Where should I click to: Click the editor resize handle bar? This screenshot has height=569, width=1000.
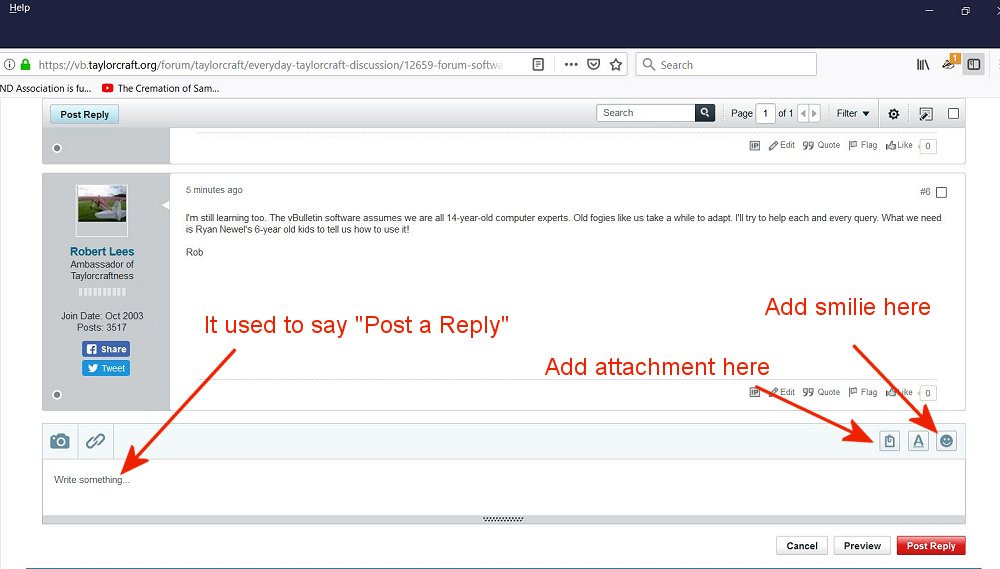pyautogui.click(x=503, y=519)
